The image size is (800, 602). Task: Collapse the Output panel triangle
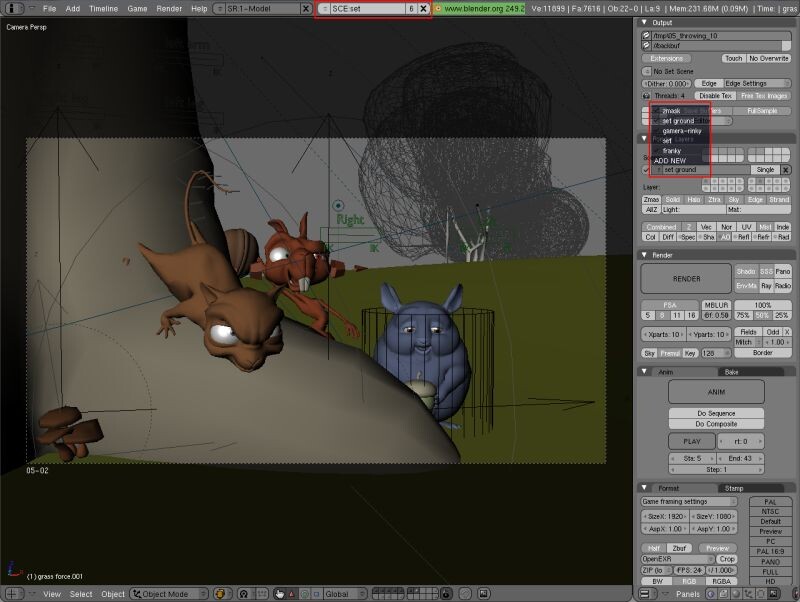point(644,22)
